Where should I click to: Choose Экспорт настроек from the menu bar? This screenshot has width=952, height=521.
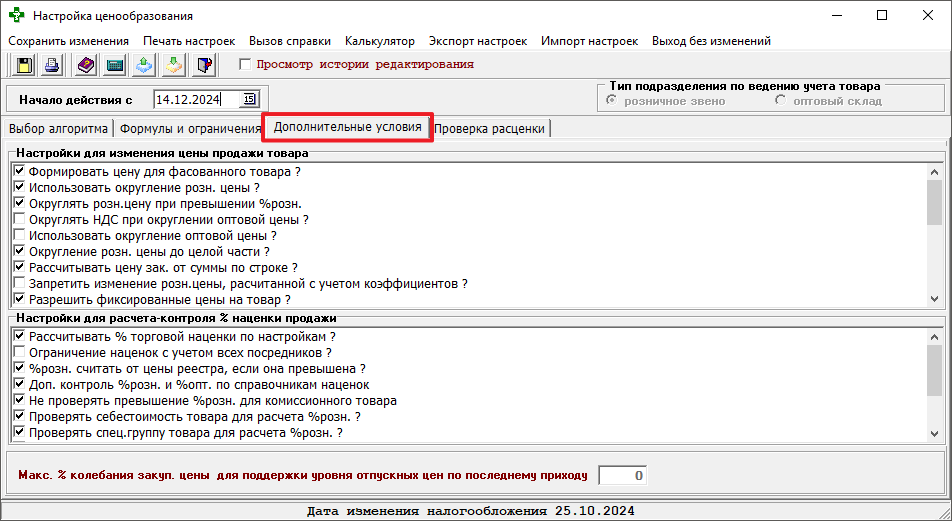pyautogui.click(x=478, y=41)
